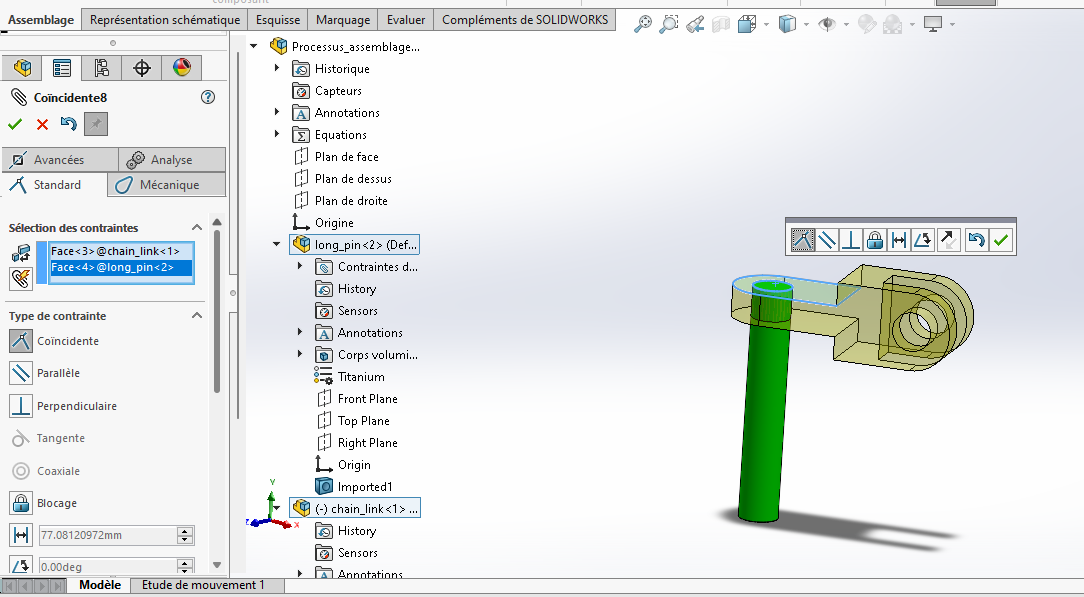Select the Zoom to Area icon

click(x=669, y=25)
